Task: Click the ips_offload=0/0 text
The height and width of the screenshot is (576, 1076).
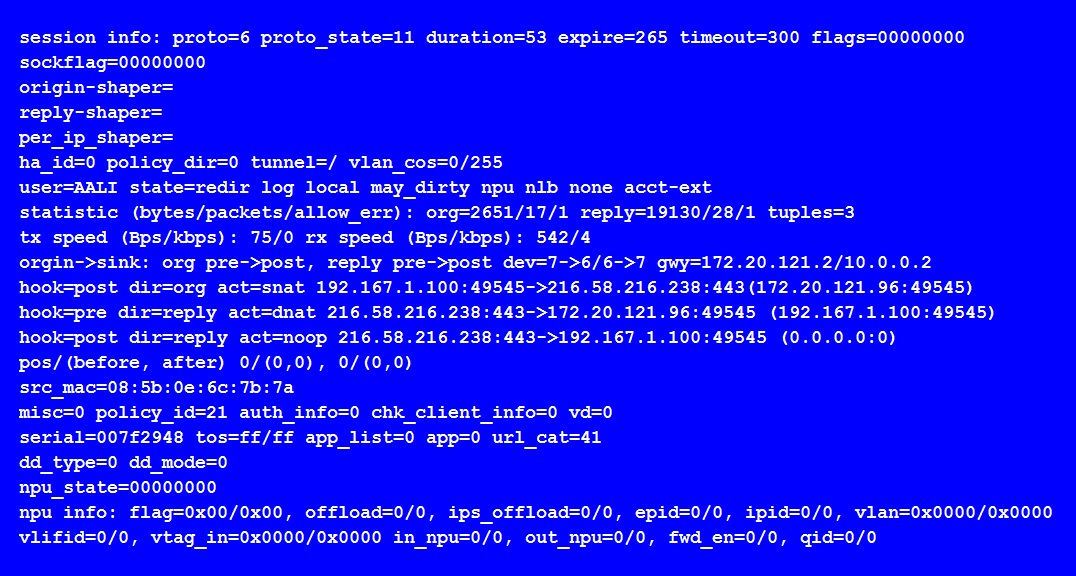Action: (530, 513)
